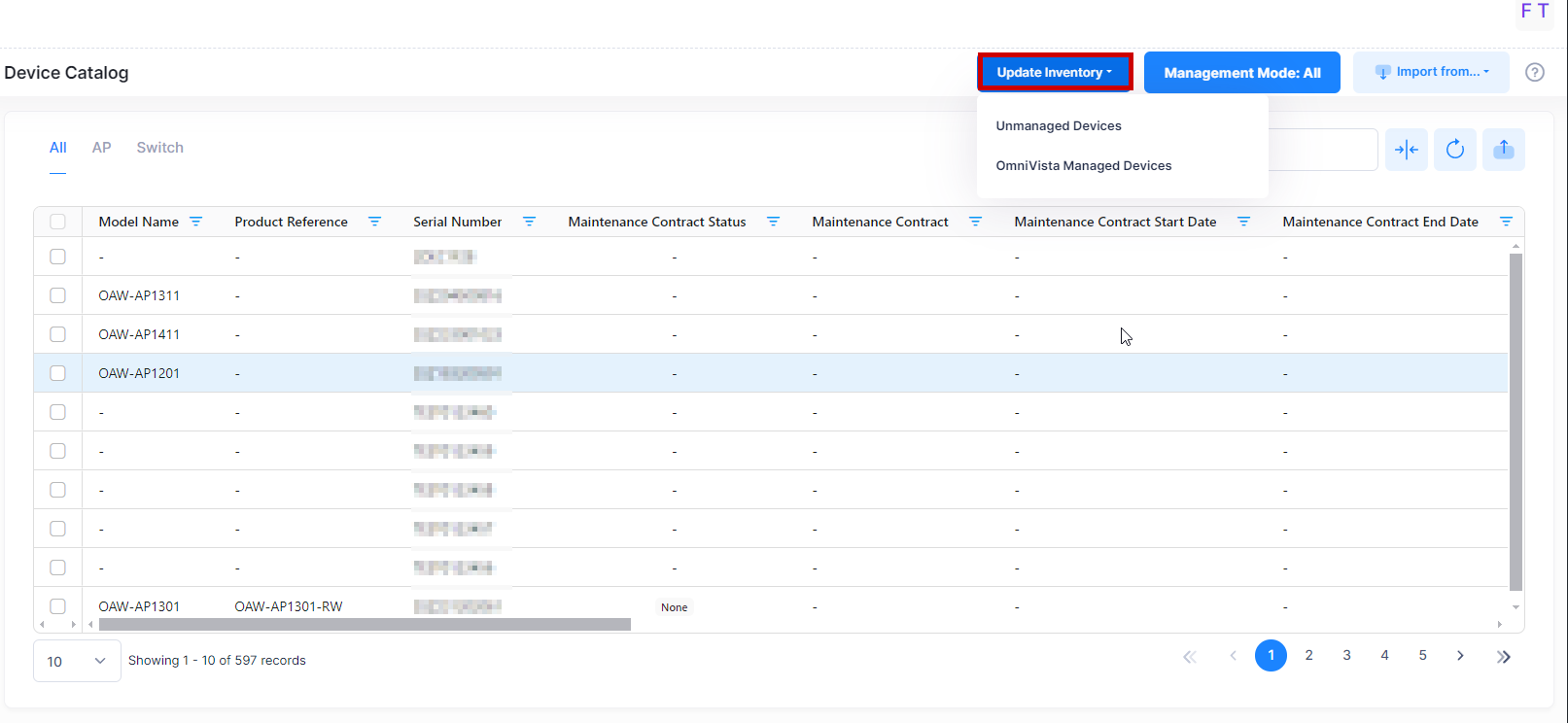Expand the Import from dropdown

(1431, 72)
